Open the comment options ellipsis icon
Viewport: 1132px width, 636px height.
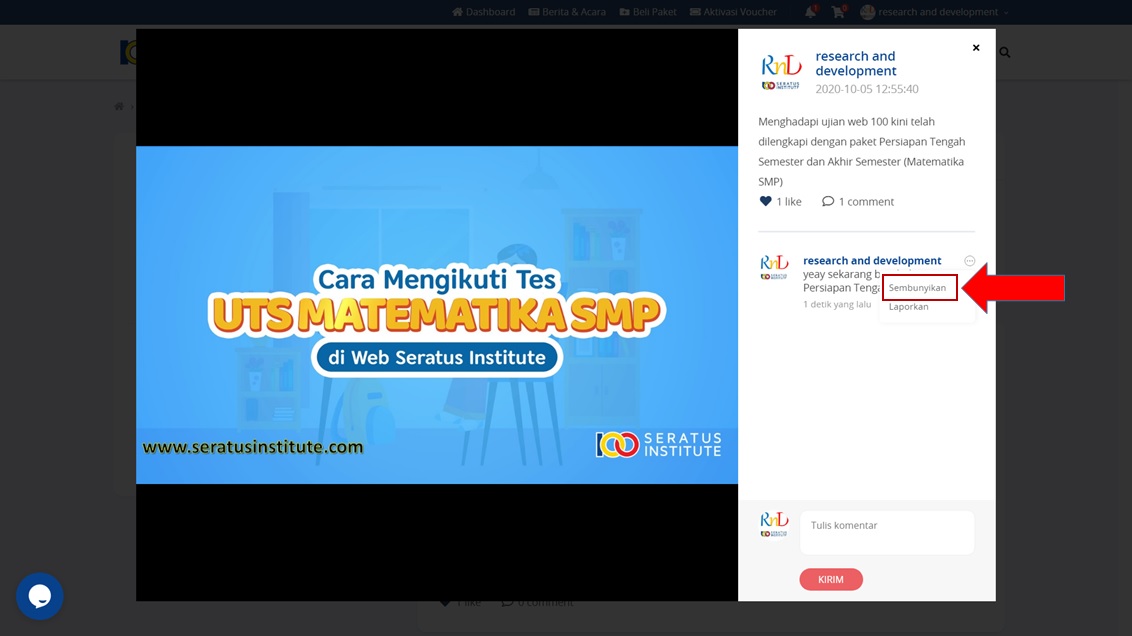pyautogui.click(x=970, y=261)
